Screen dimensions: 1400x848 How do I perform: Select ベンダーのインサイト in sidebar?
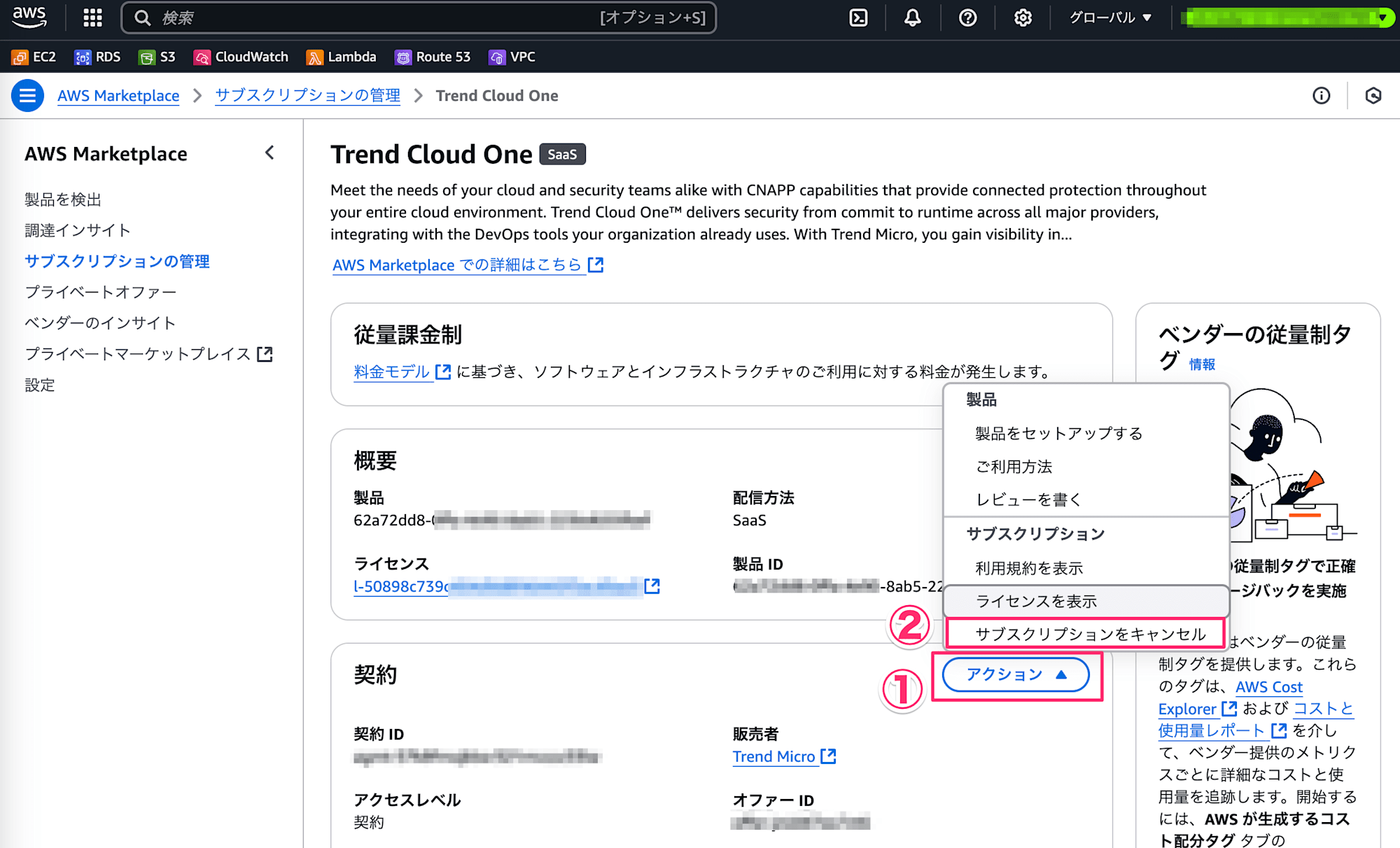click(x=100, y=323)
